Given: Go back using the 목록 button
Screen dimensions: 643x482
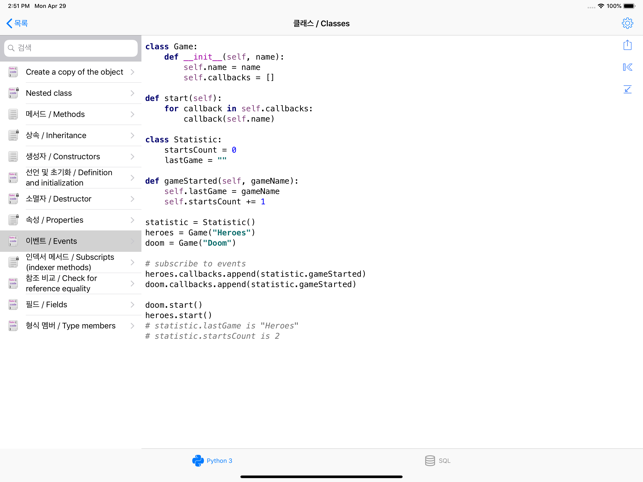Looking at the screenshot, I should pyautogui.click(x=17, y=23).
